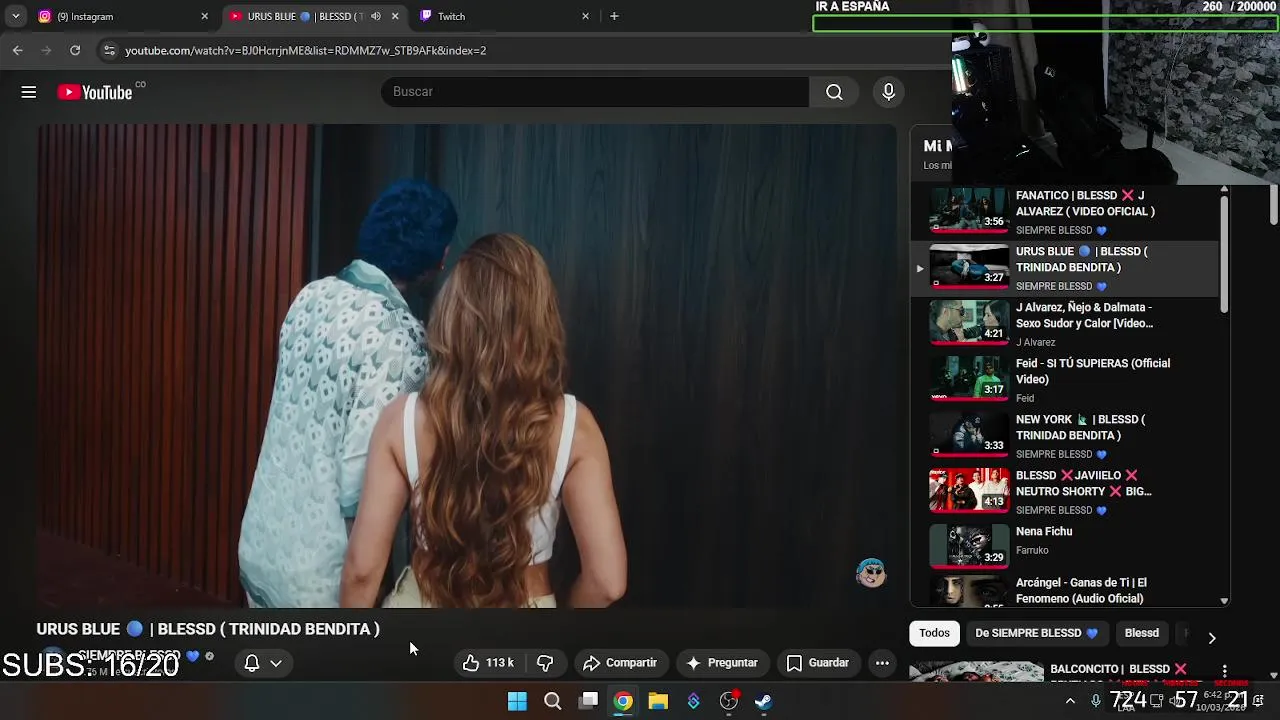Open the YouTube hamburger guide menu
This screenshot has width=1280, height=720.
(x=29, y=92)
